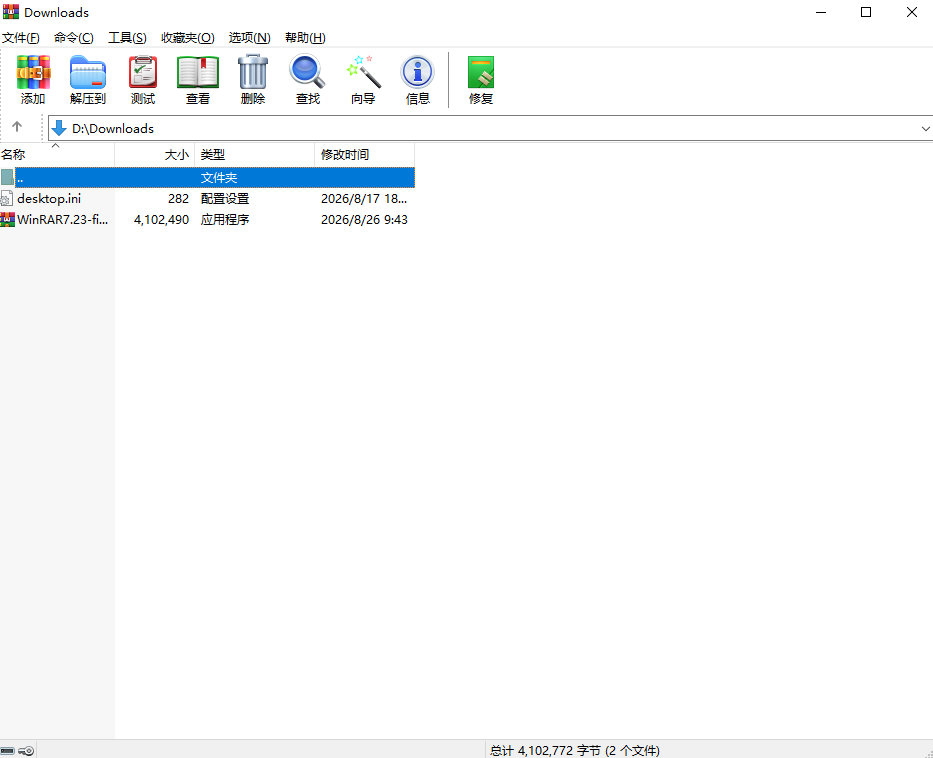The height and width of the screenshot is (758, 933).
Task: Click the 配置设置 type cell
Action: [x=225, y=199]
